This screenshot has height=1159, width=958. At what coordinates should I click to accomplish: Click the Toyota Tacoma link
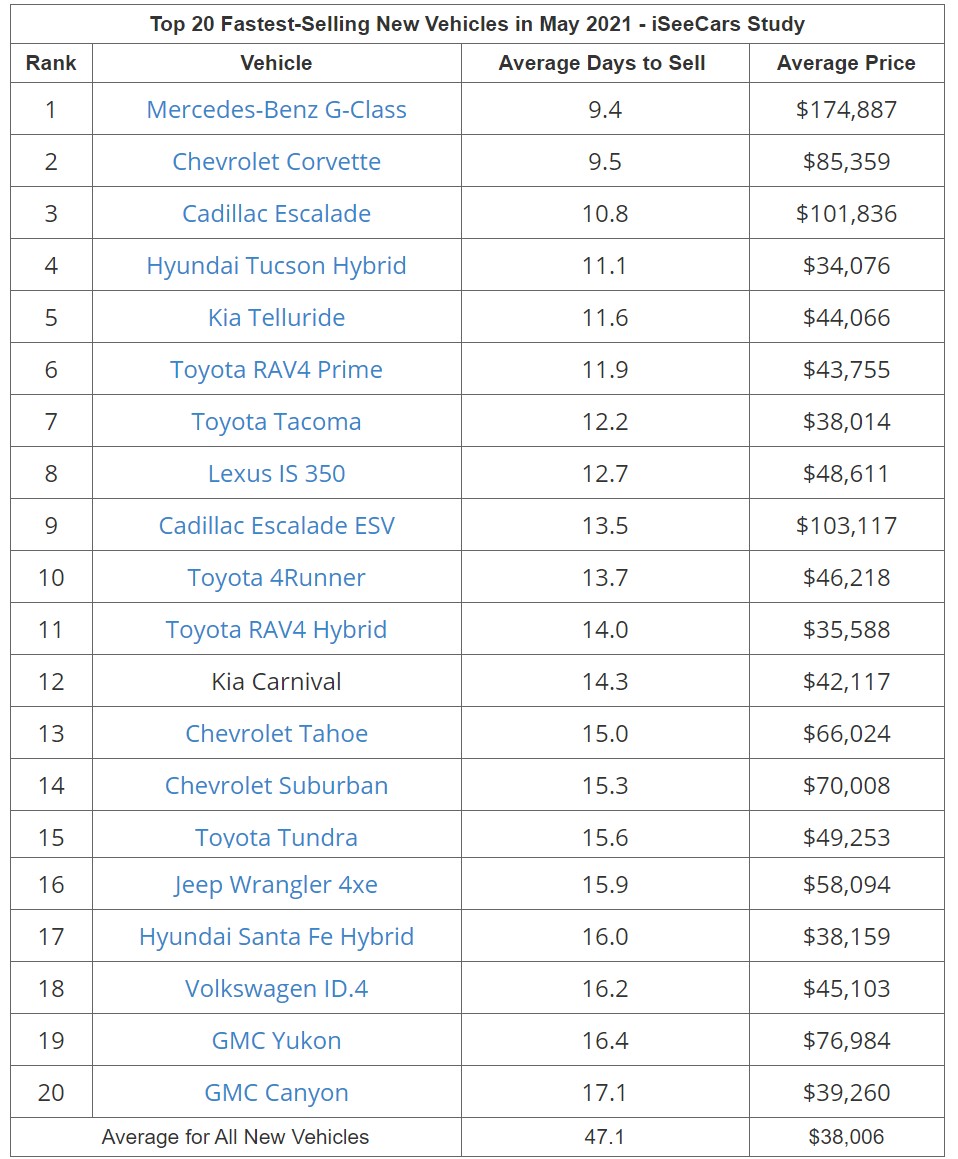click(x=276, y=422)
